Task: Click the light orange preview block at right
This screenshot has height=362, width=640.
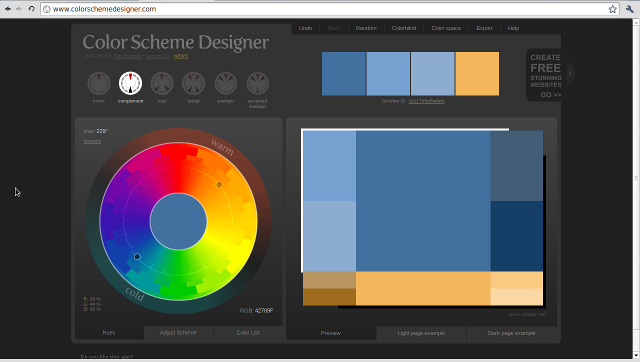Action: (x=516, y=280)
